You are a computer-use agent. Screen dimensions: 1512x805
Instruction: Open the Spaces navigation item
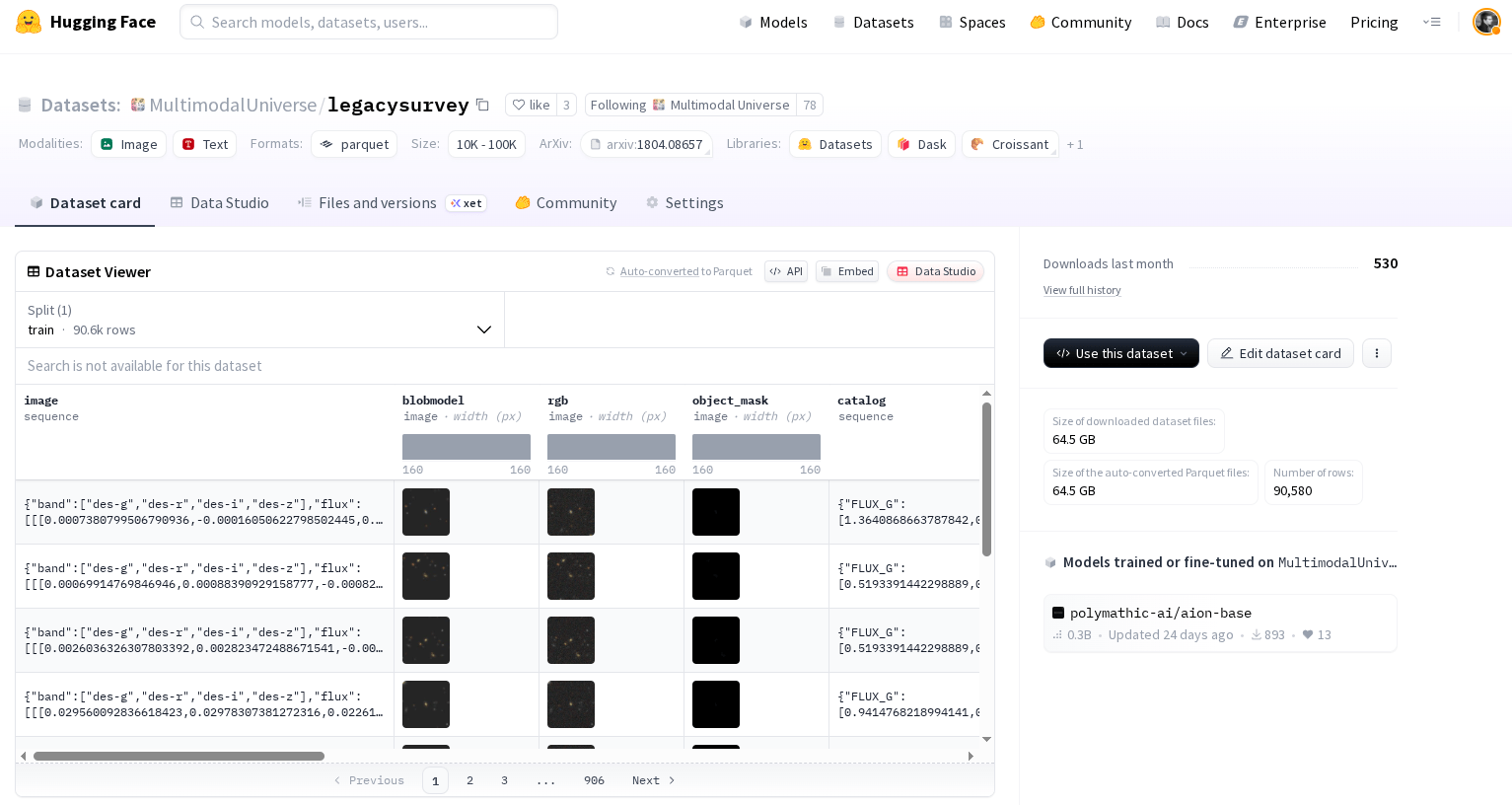tap(972, 22)
